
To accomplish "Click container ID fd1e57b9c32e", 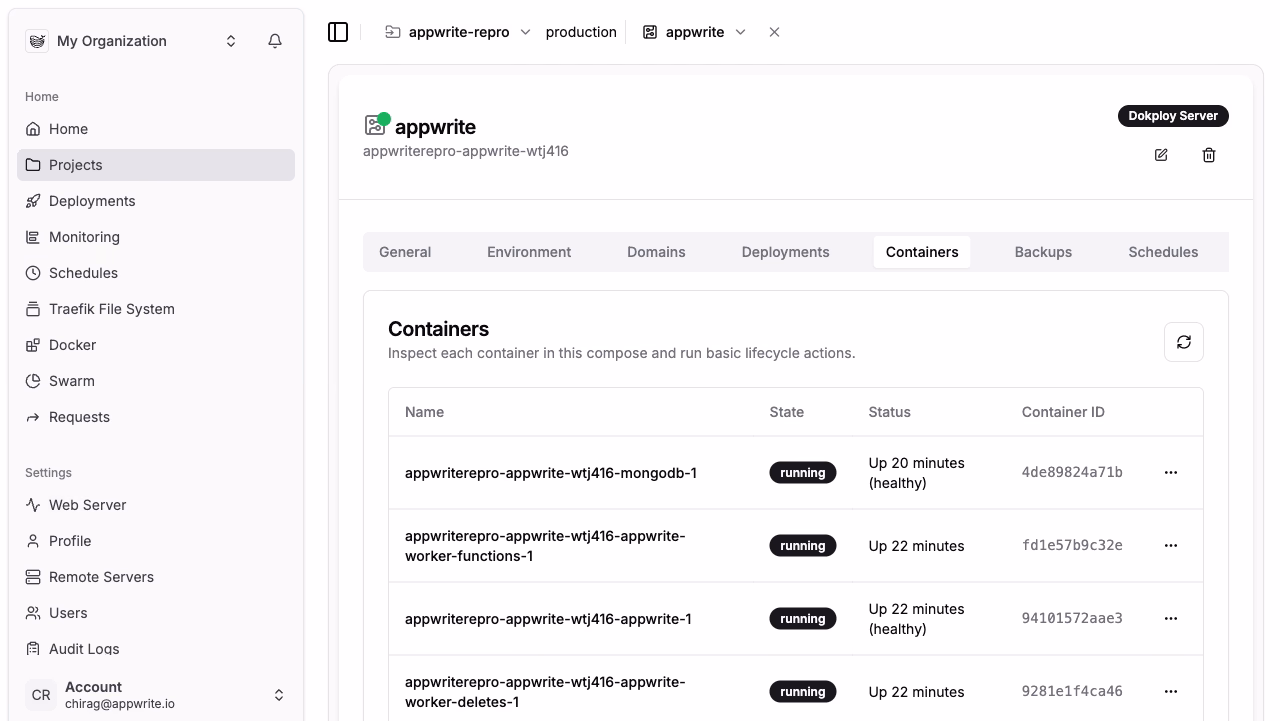I will pyautogui.click(x=1072, y=546).
